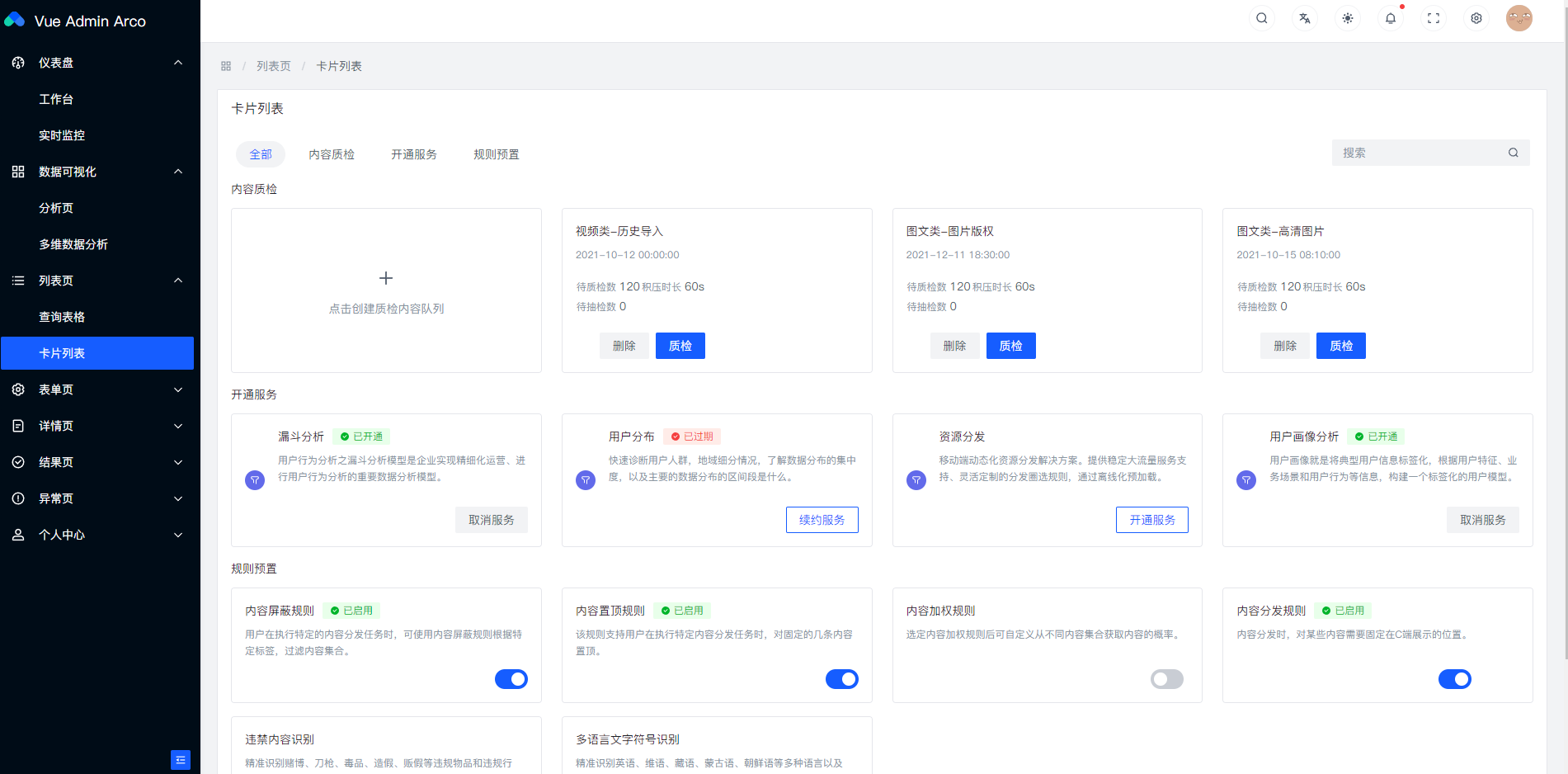Enable the 内容加权规则 switch
The image size is (1568, 774).
tap(1167, 679)
